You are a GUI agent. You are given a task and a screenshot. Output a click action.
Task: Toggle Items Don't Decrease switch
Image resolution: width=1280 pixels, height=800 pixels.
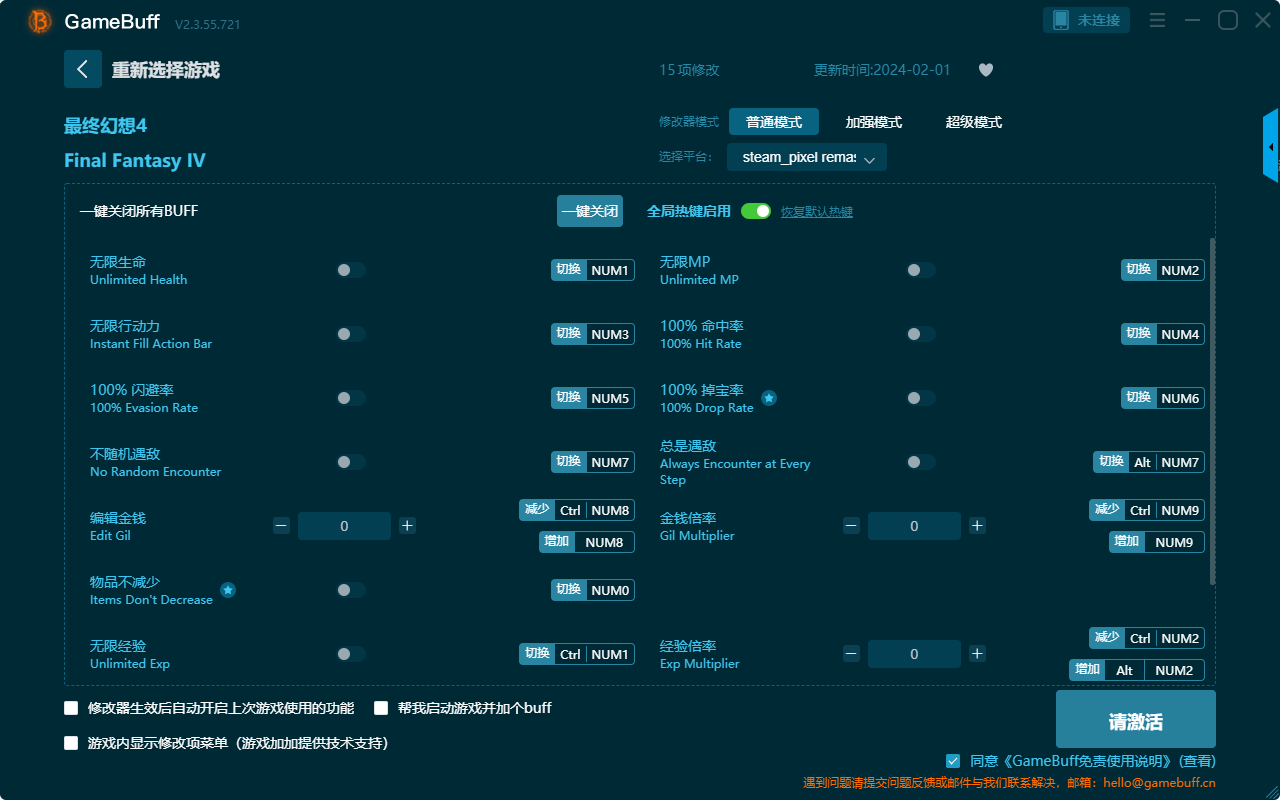[x=351, y=590]
